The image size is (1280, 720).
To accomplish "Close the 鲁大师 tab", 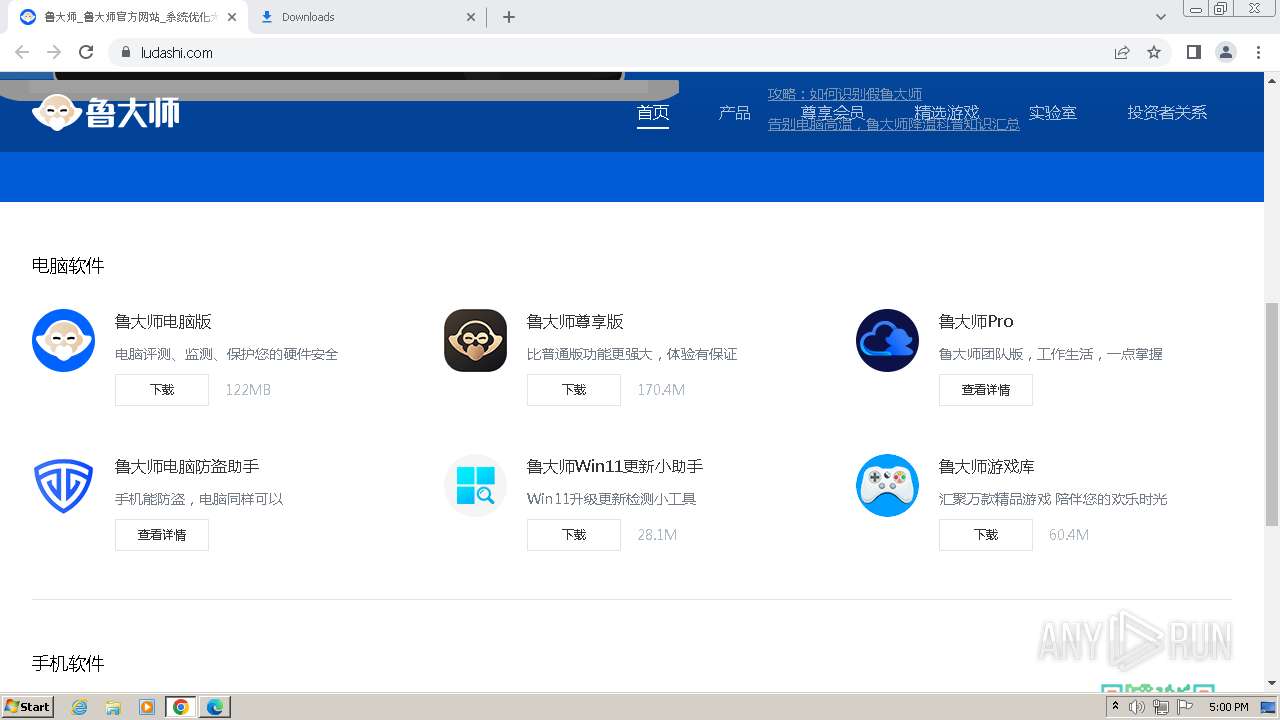I will pyautogui.click(x=232, y=17).
